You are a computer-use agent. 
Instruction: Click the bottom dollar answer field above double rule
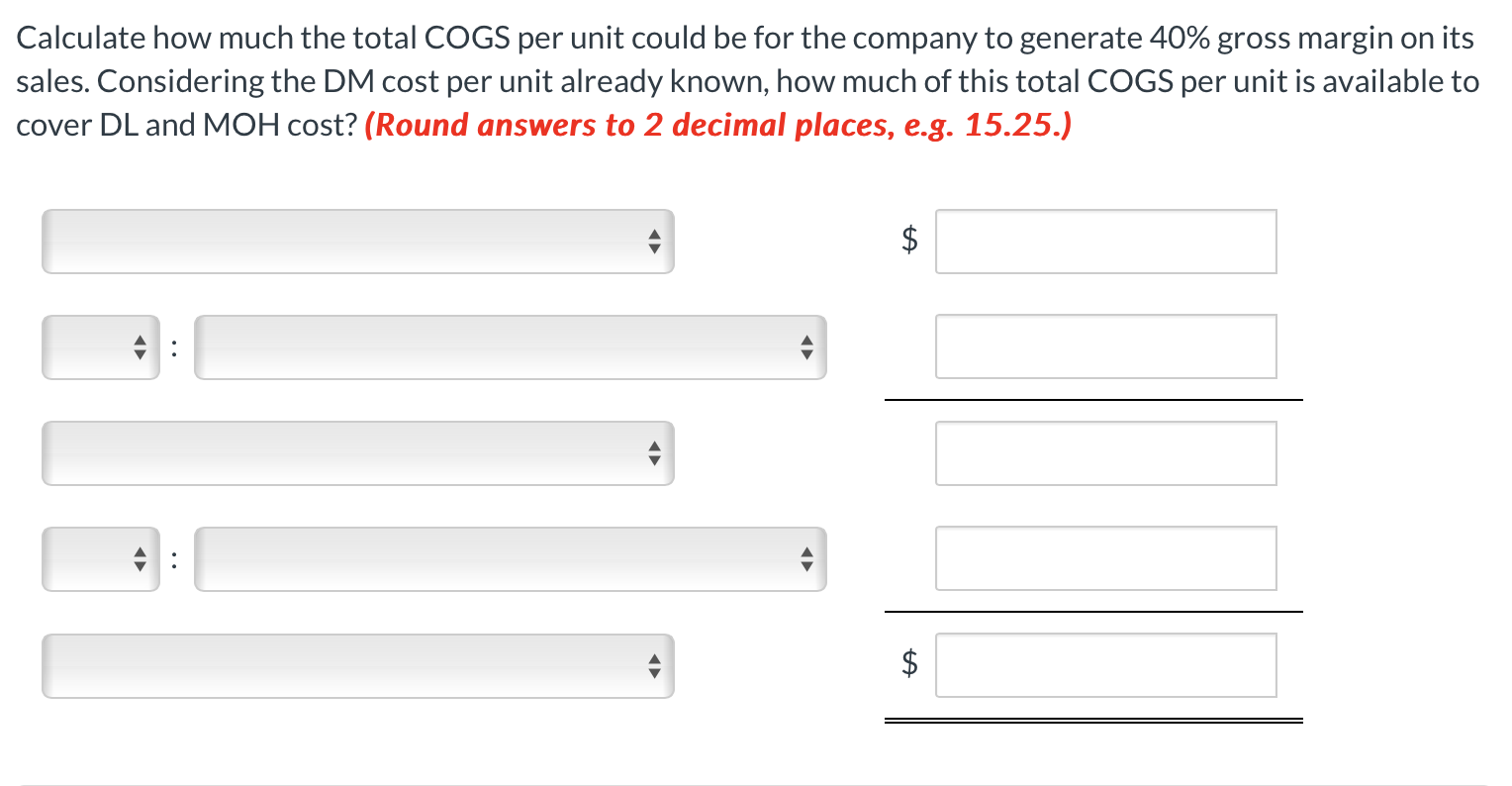tap(1105, 664)
